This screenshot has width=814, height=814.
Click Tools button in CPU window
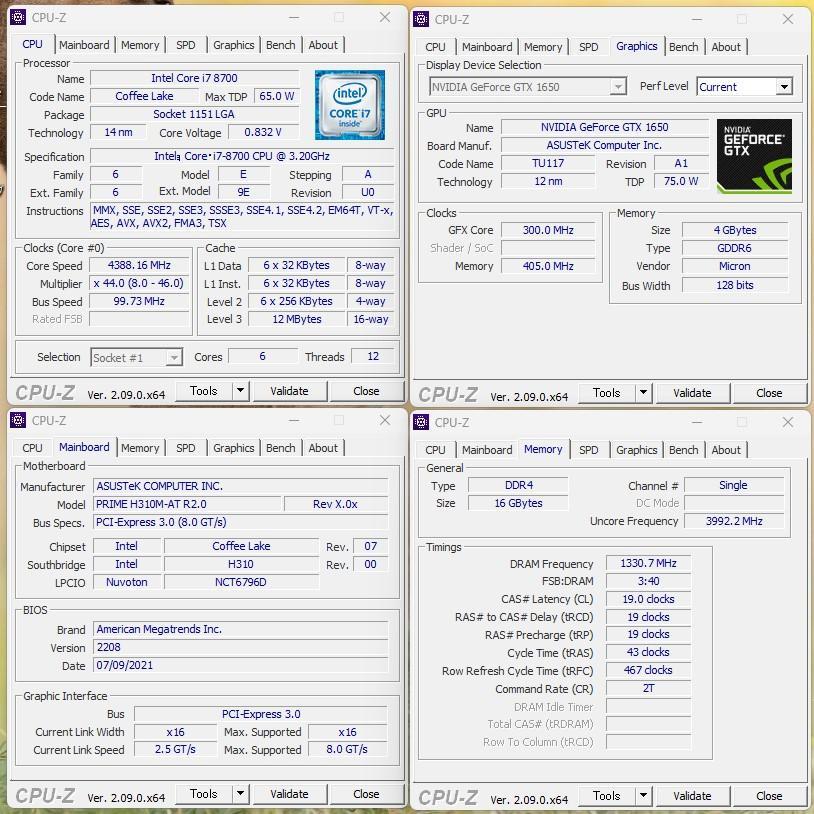[204, 390]
